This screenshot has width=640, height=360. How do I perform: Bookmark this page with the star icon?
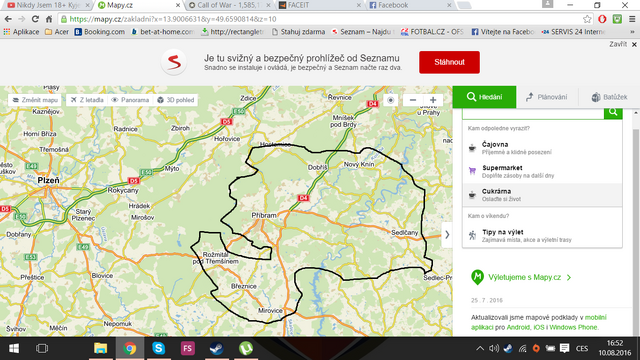pos(587,19)
